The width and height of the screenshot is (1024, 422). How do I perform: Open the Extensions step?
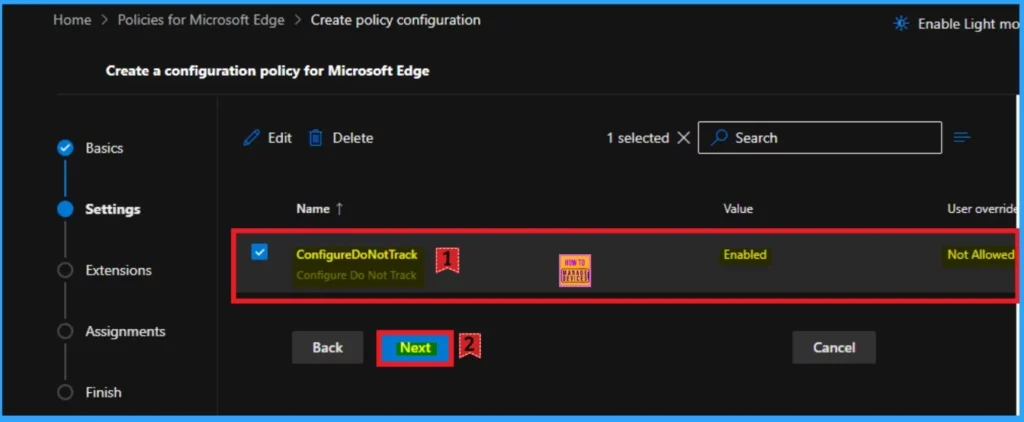118,270
